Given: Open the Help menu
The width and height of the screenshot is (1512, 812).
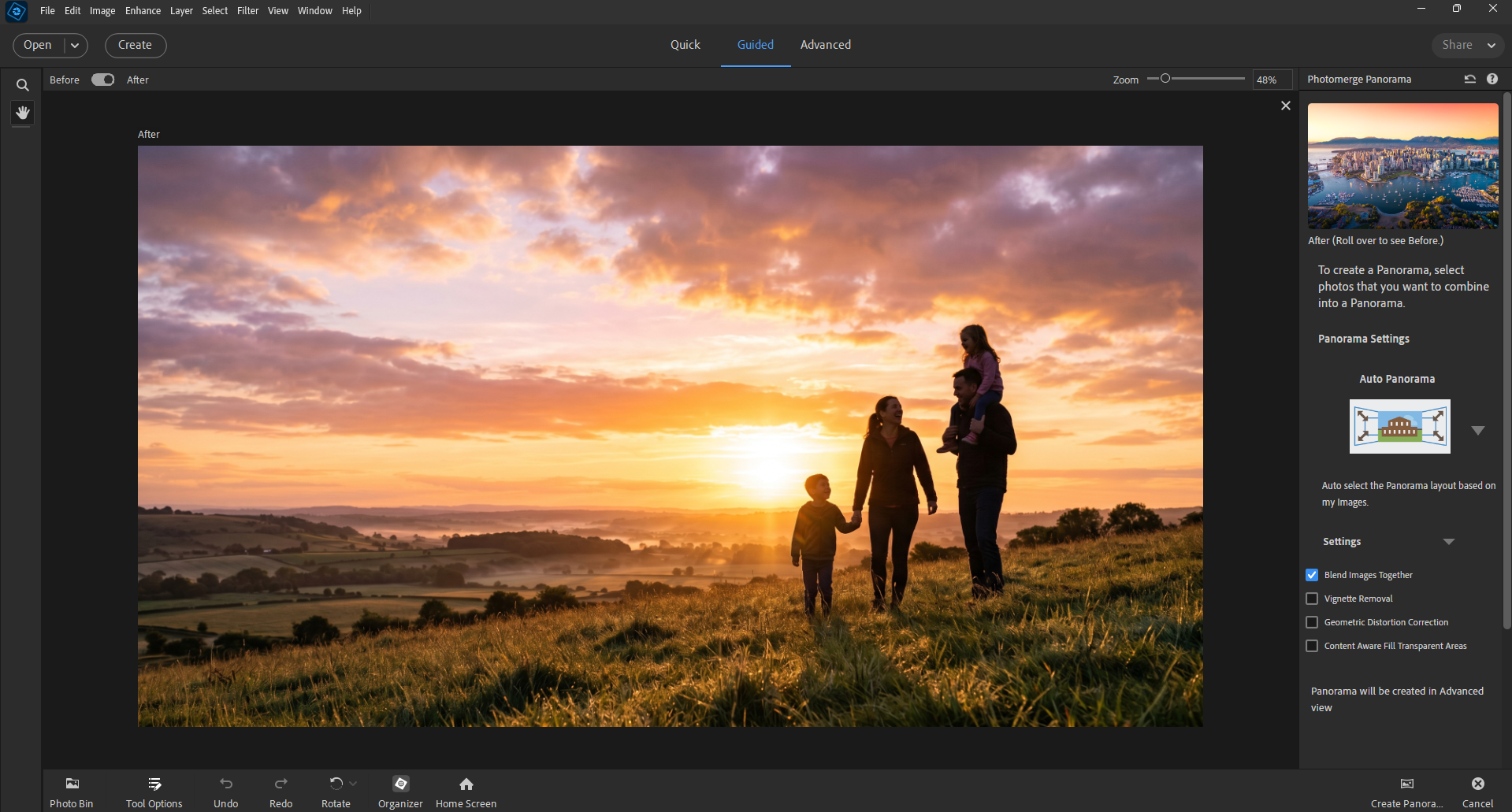Looking at the screenshot, I should pyautogui.click(x=351, y=11).
